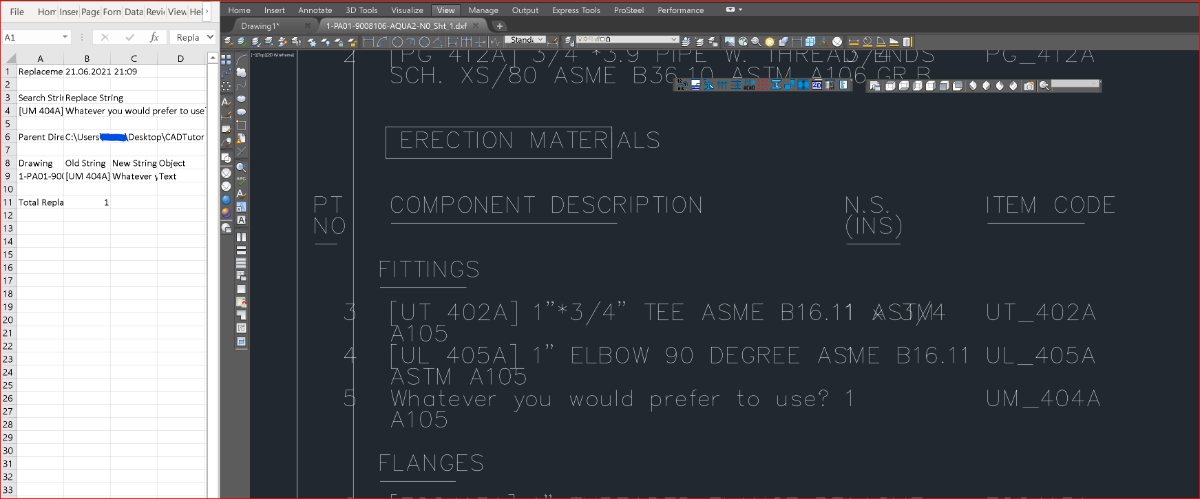
Task: Select the Bottom view icon in View toolbar
Action: (904, 87)
